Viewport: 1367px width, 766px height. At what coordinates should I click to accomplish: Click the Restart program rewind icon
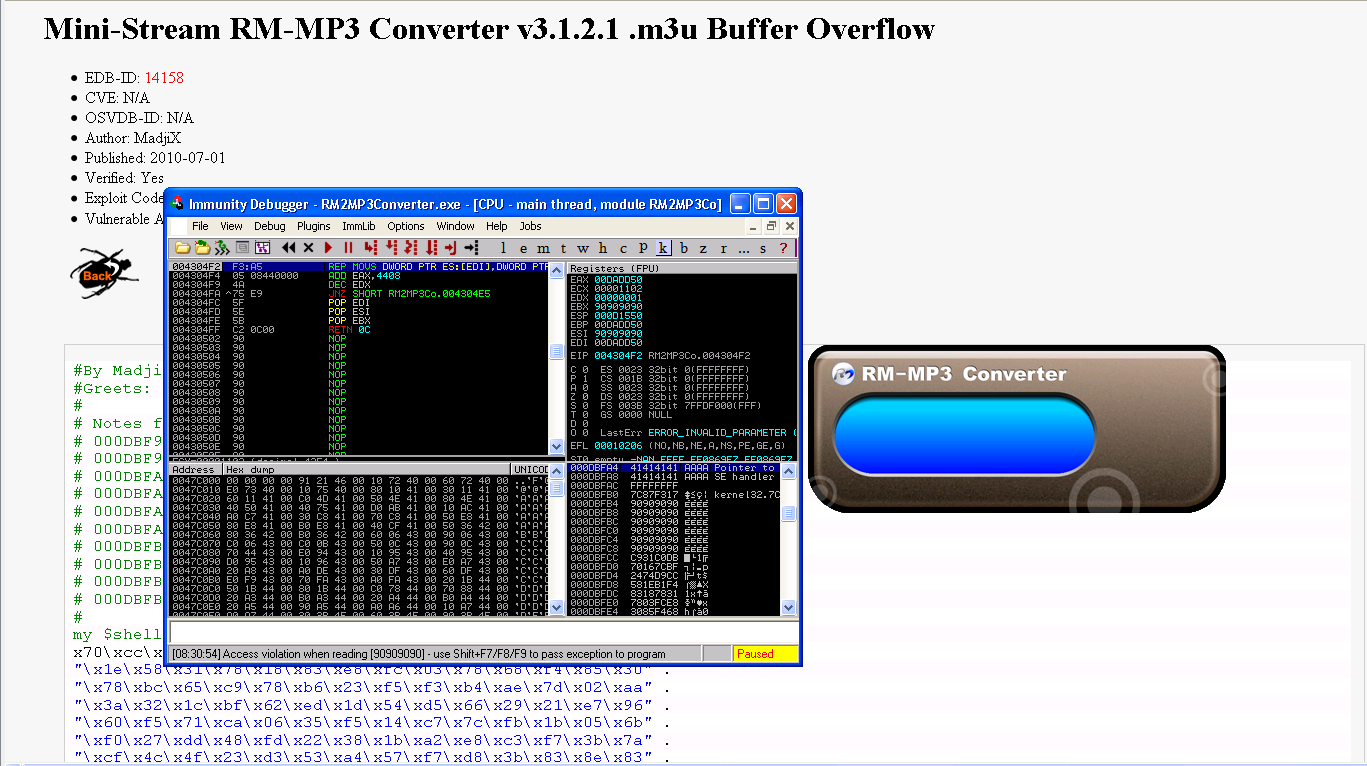click(x=288, y=247)
